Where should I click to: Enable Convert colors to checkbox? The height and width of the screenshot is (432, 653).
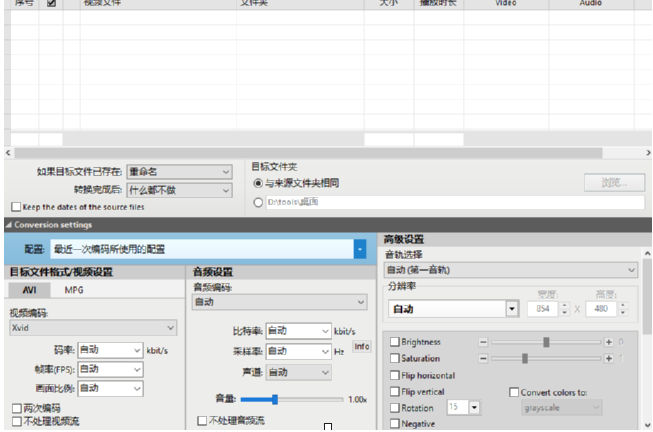pyautogui.click(x=514, y=392)
